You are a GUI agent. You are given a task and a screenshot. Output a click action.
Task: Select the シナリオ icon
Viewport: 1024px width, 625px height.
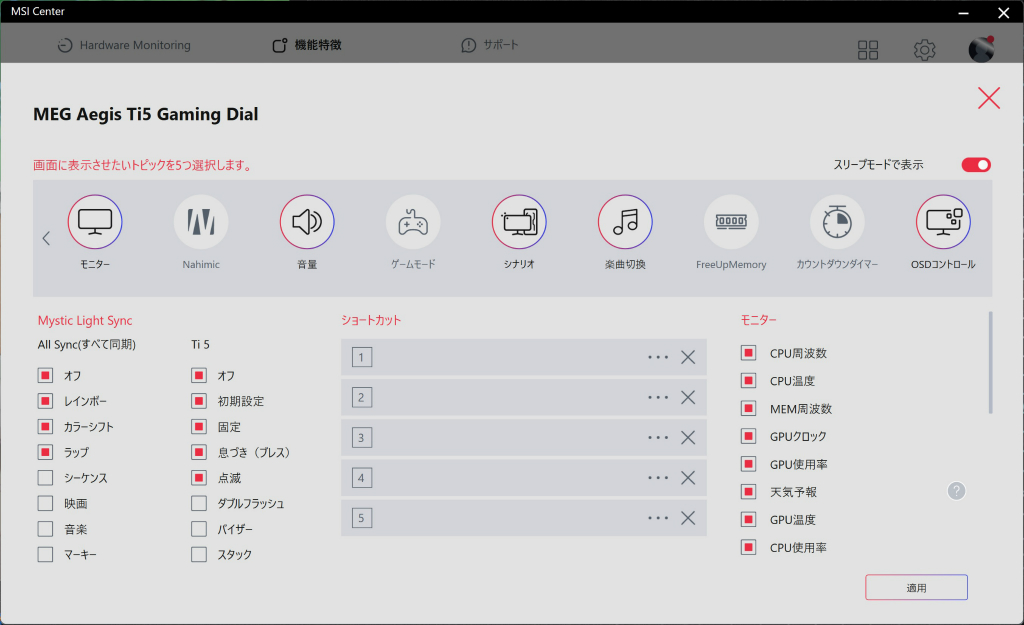click(519, 222)
